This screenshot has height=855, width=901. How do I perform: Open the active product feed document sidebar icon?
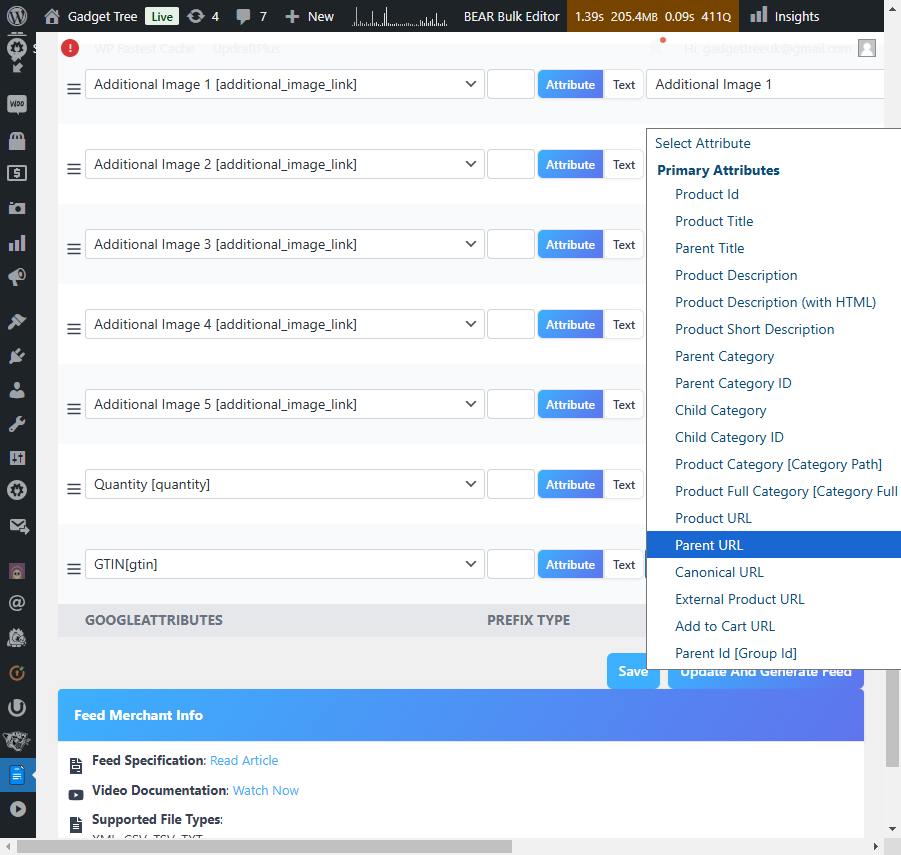pos(17,775)
